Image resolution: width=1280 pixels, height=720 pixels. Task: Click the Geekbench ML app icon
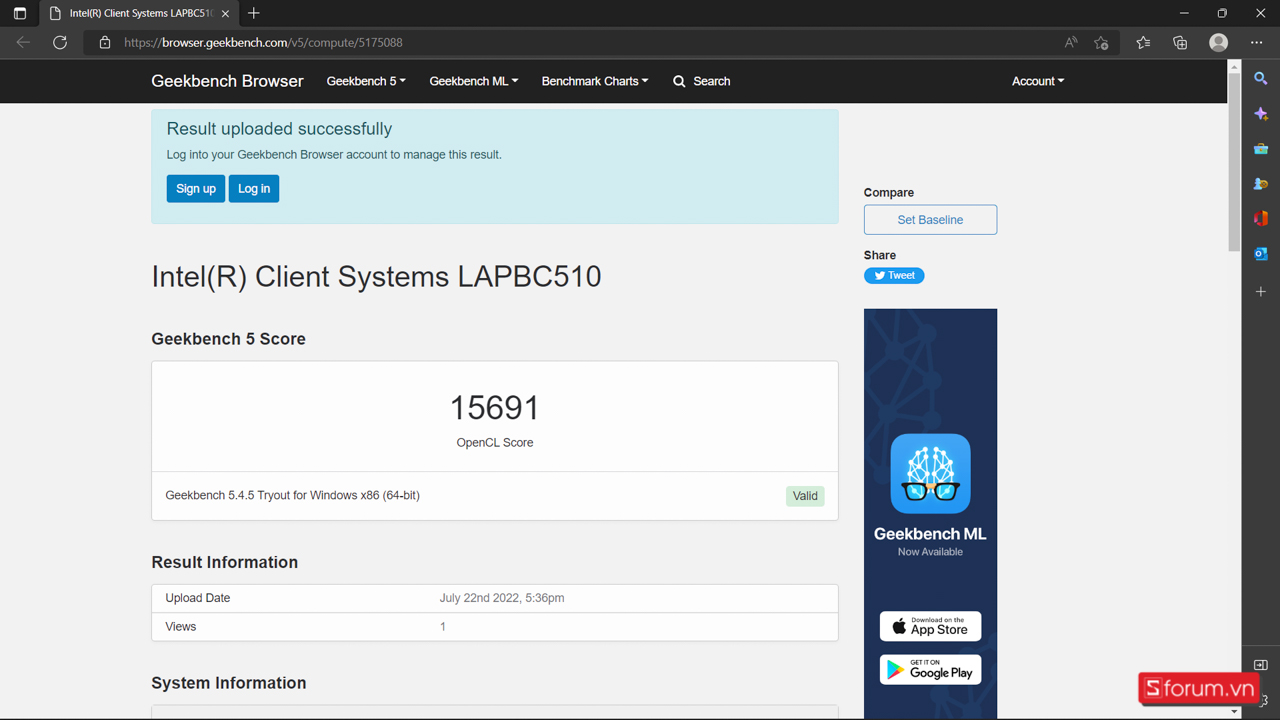[x=930, y=473]
